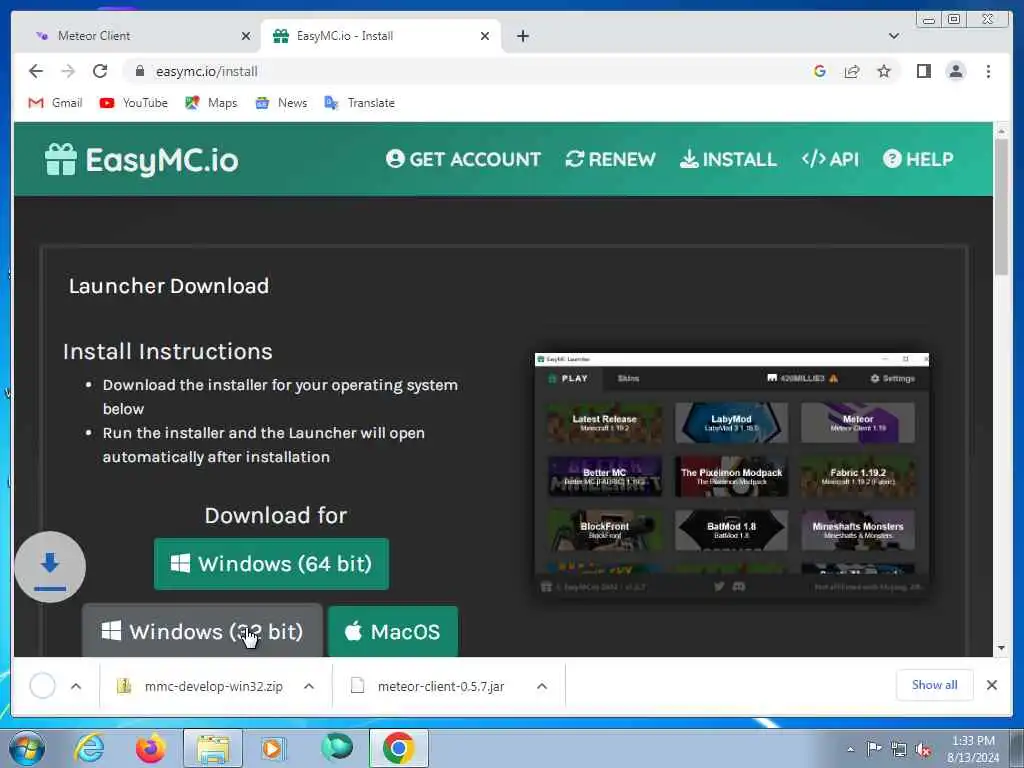1024x768 pixels.
Task: Download the Windows (64 bit) installer
Action: tap(271, 564)
